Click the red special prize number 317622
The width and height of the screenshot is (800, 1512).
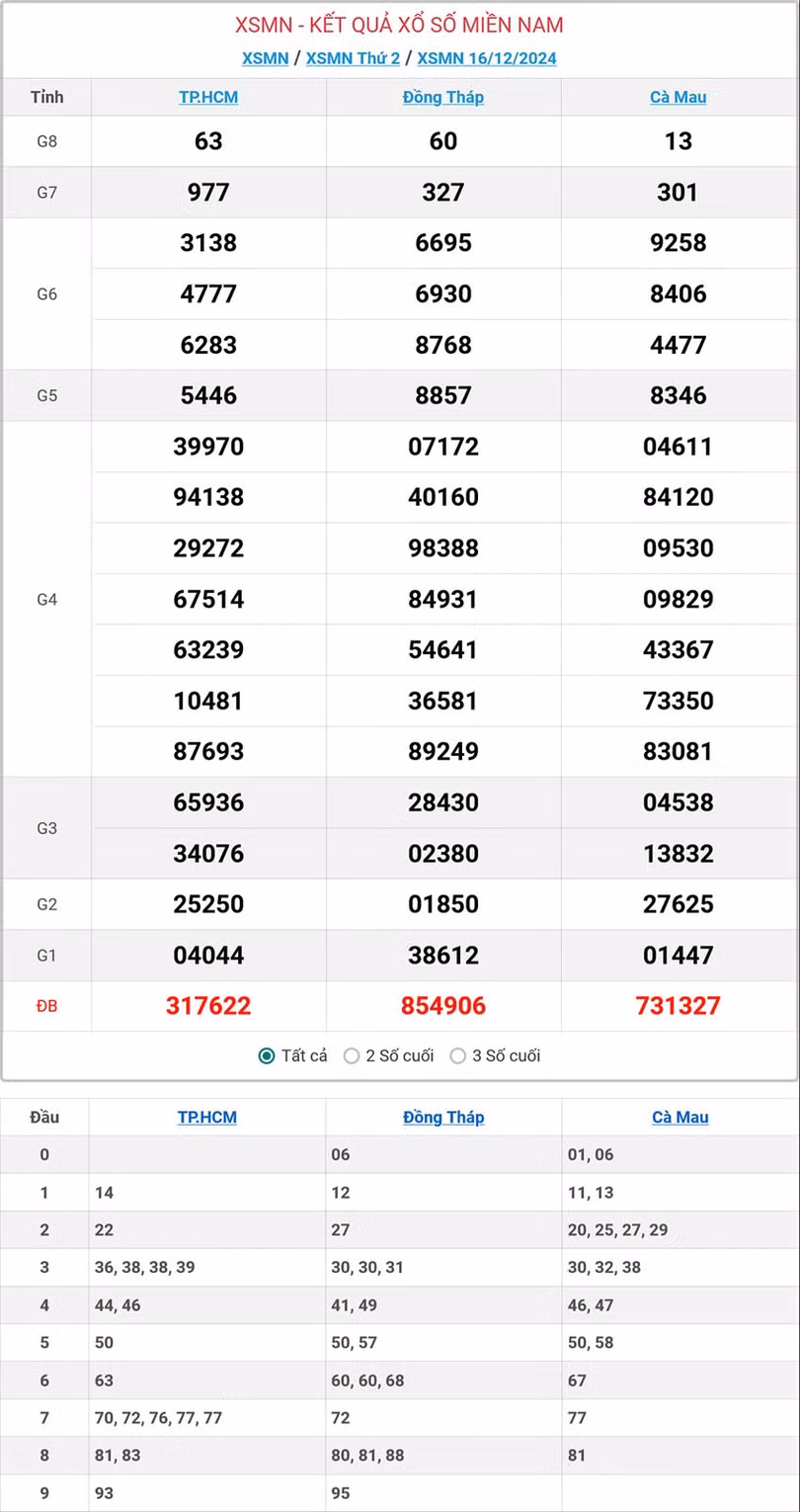pos(208,1006)
